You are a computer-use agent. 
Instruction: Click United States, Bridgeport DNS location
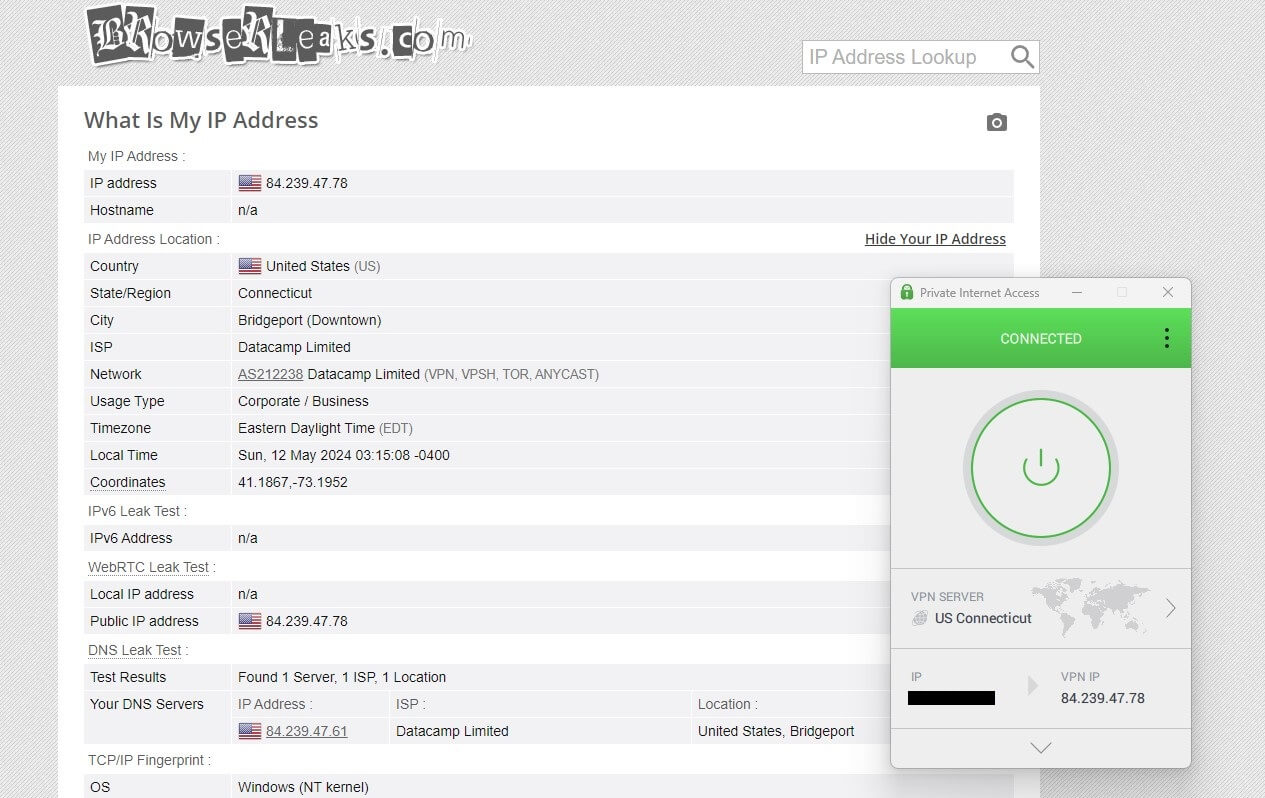[x=776, y=731]
